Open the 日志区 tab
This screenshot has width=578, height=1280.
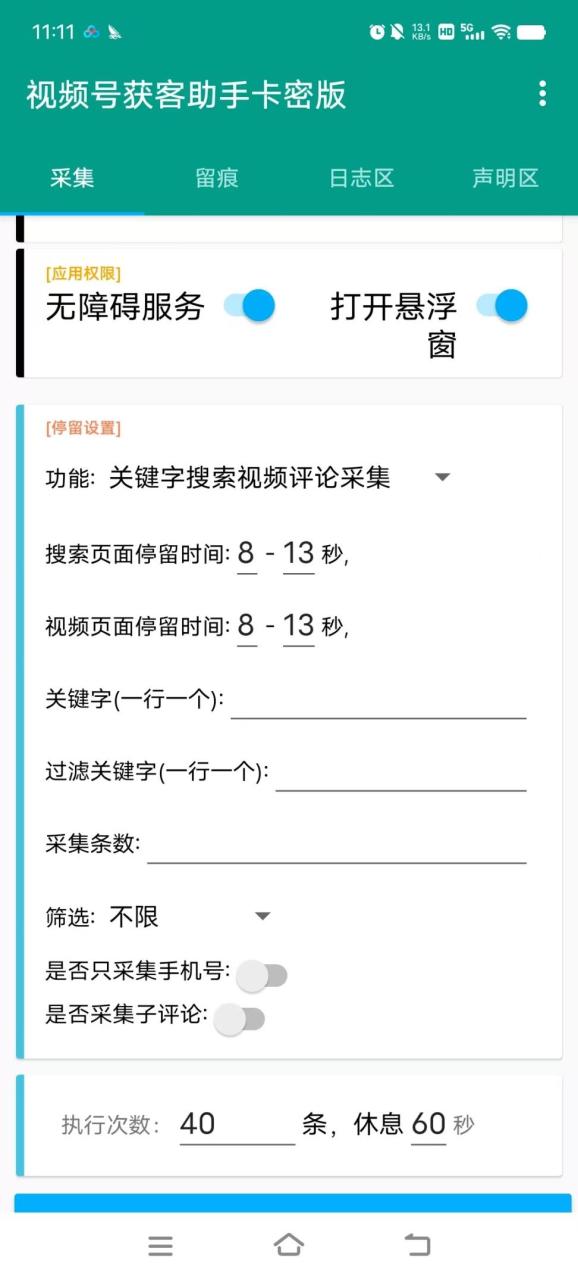tap(361, 178)
